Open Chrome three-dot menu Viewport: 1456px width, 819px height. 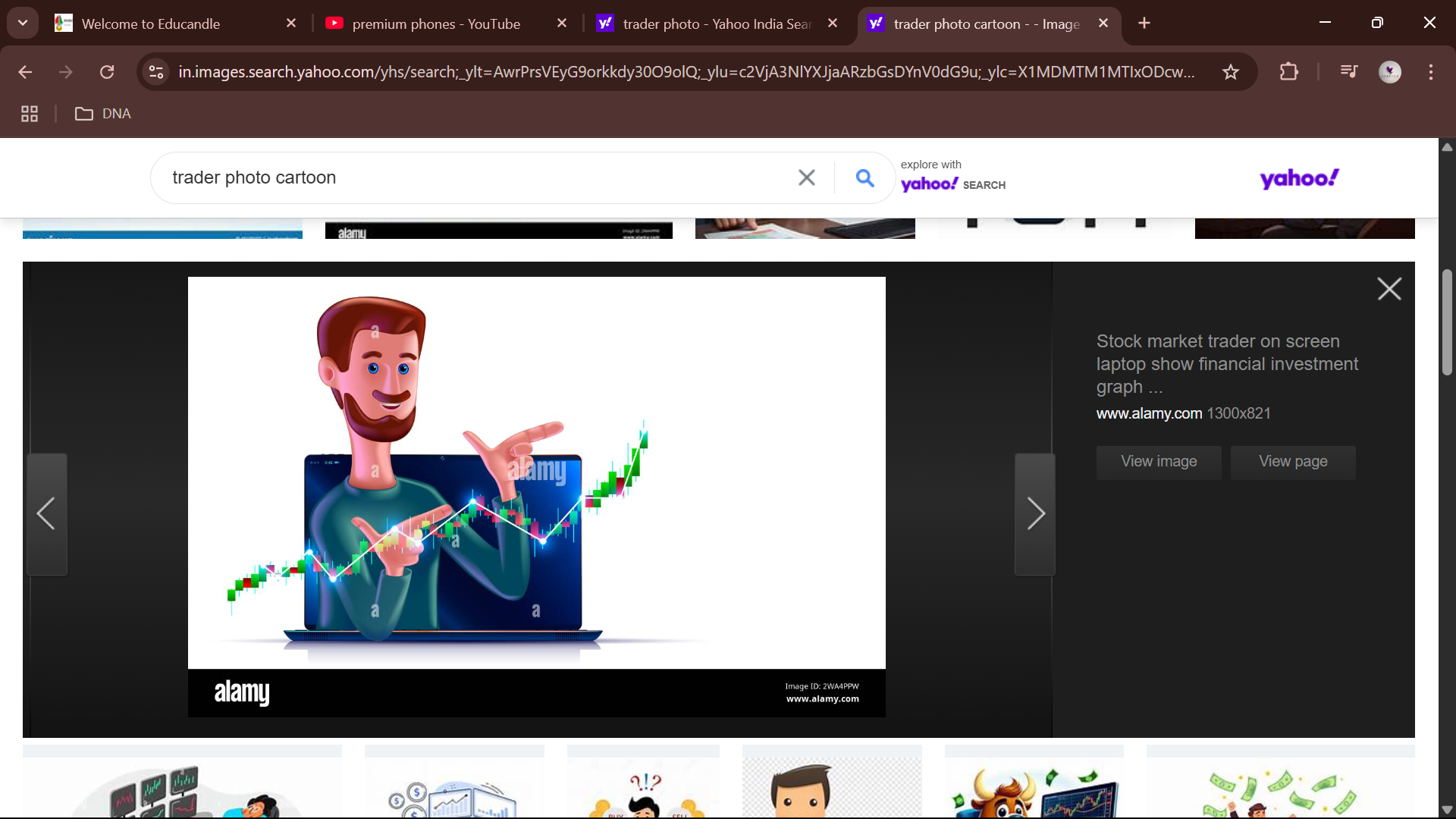pos(1430,72)
